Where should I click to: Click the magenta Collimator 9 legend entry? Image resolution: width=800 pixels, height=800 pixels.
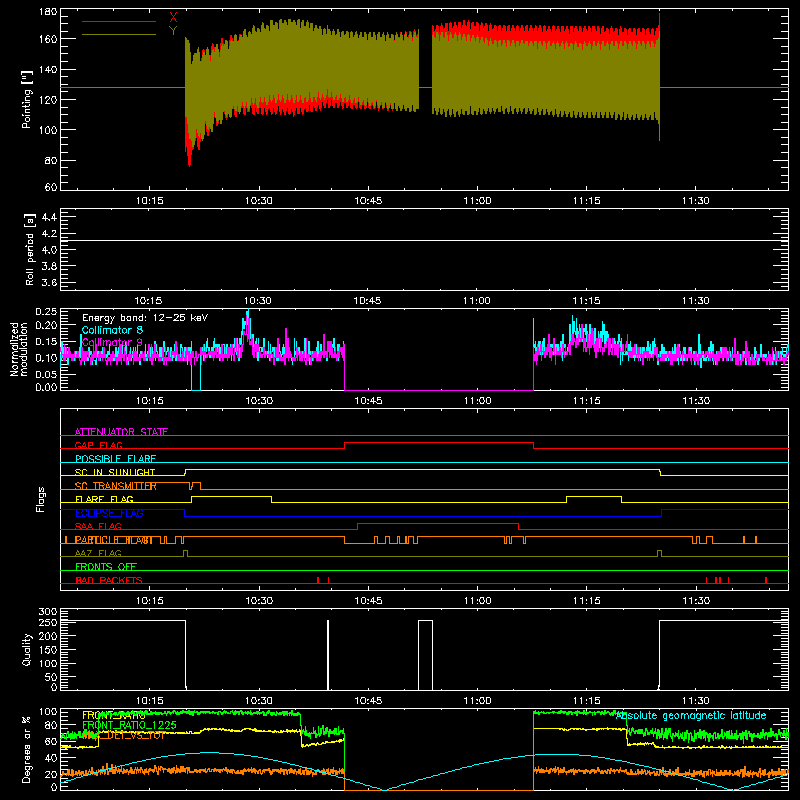pyautogui.click(x=112, y=342)
